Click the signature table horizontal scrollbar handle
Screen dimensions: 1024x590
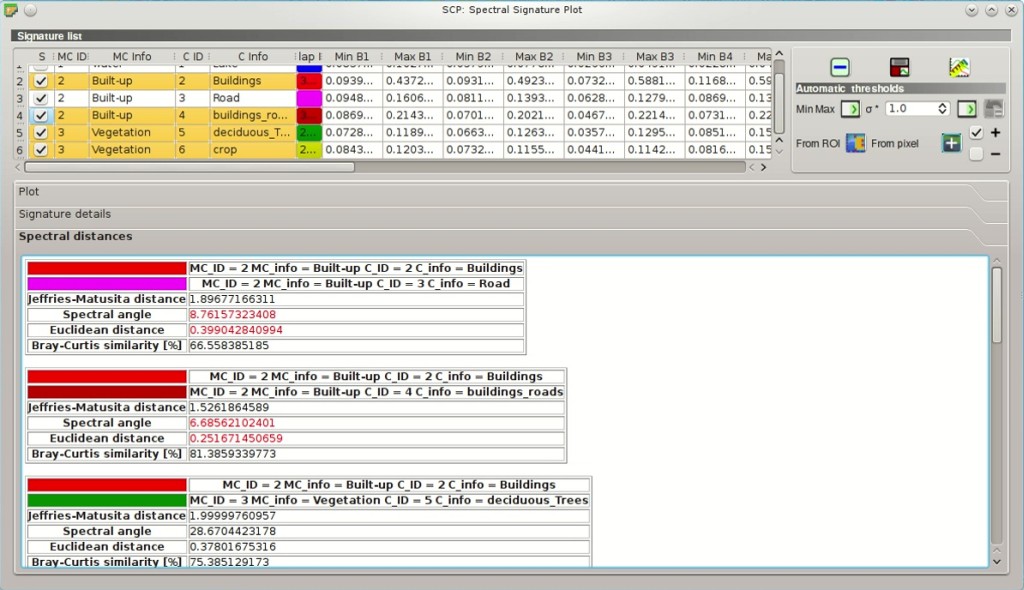(x=189, y=167)
